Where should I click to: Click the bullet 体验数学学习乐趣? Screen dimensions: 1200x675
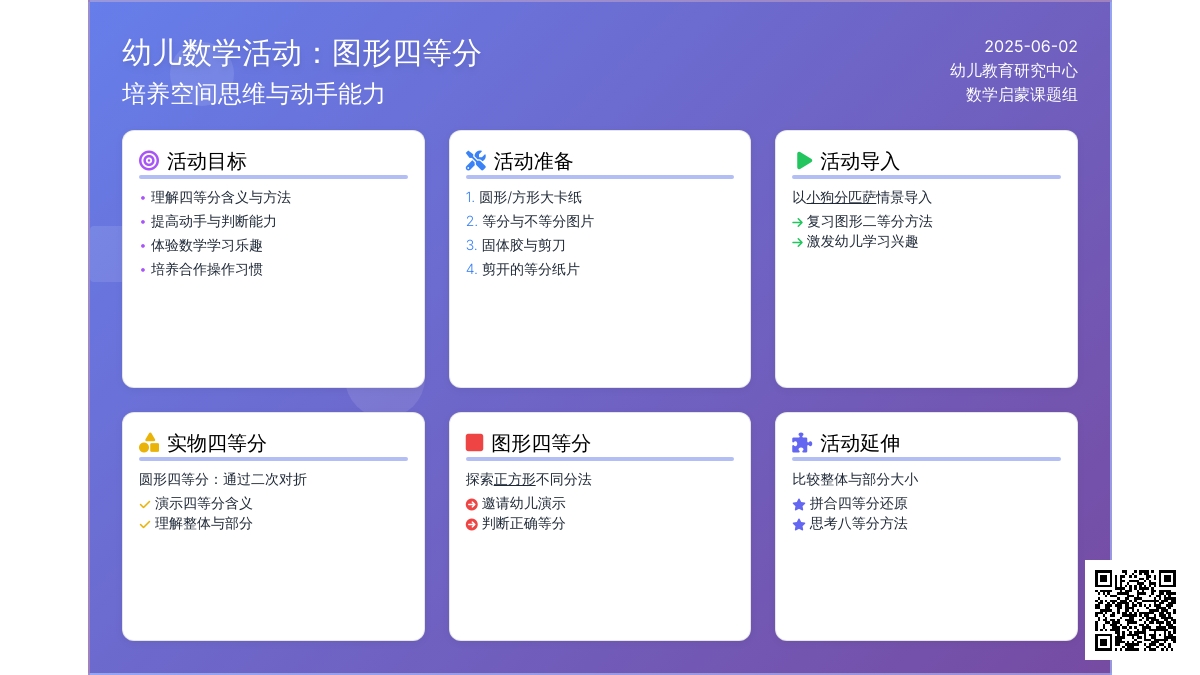point(207,246)
